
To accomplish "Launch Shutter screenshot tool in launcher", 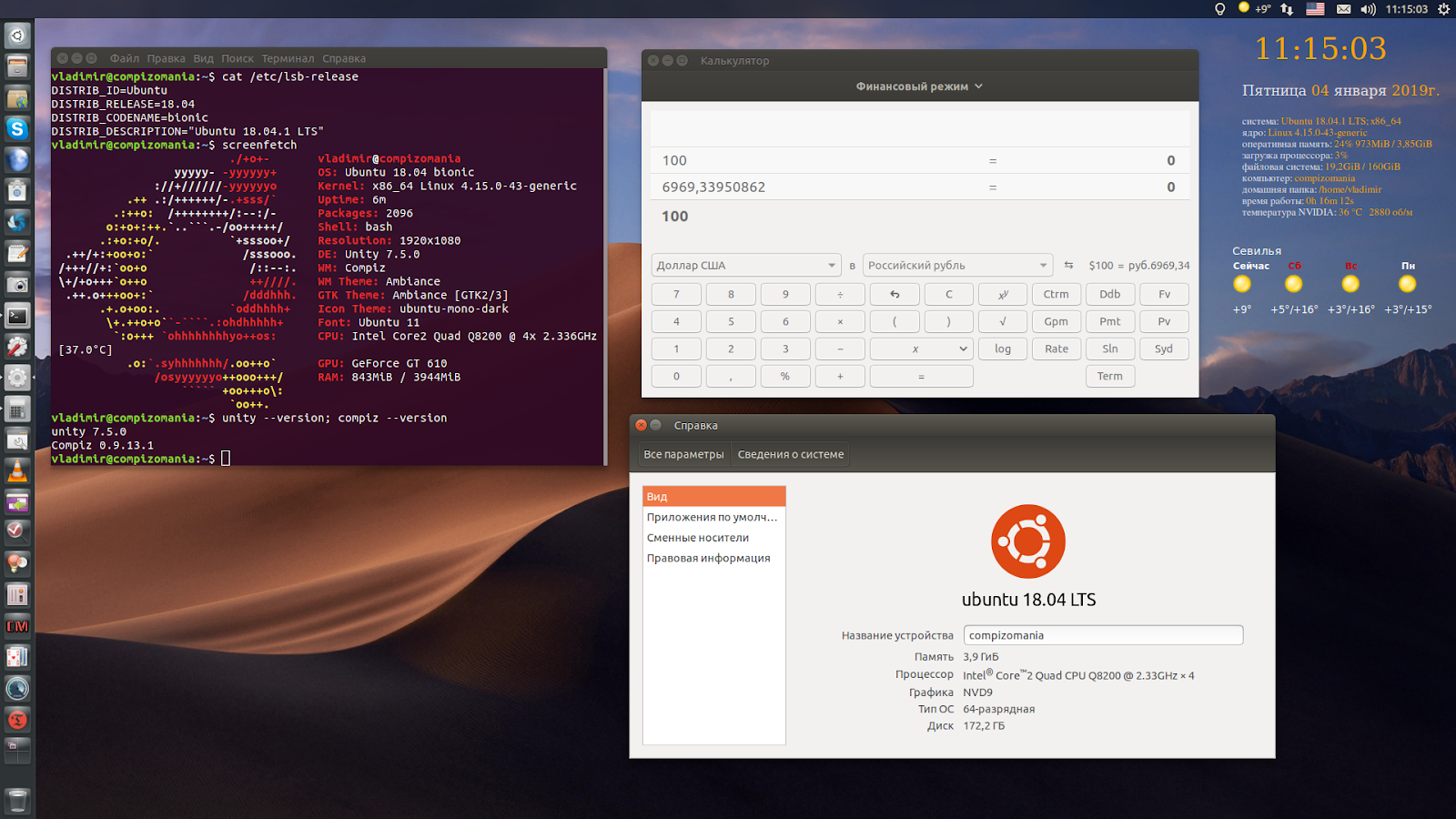I will tap(17, 221).
